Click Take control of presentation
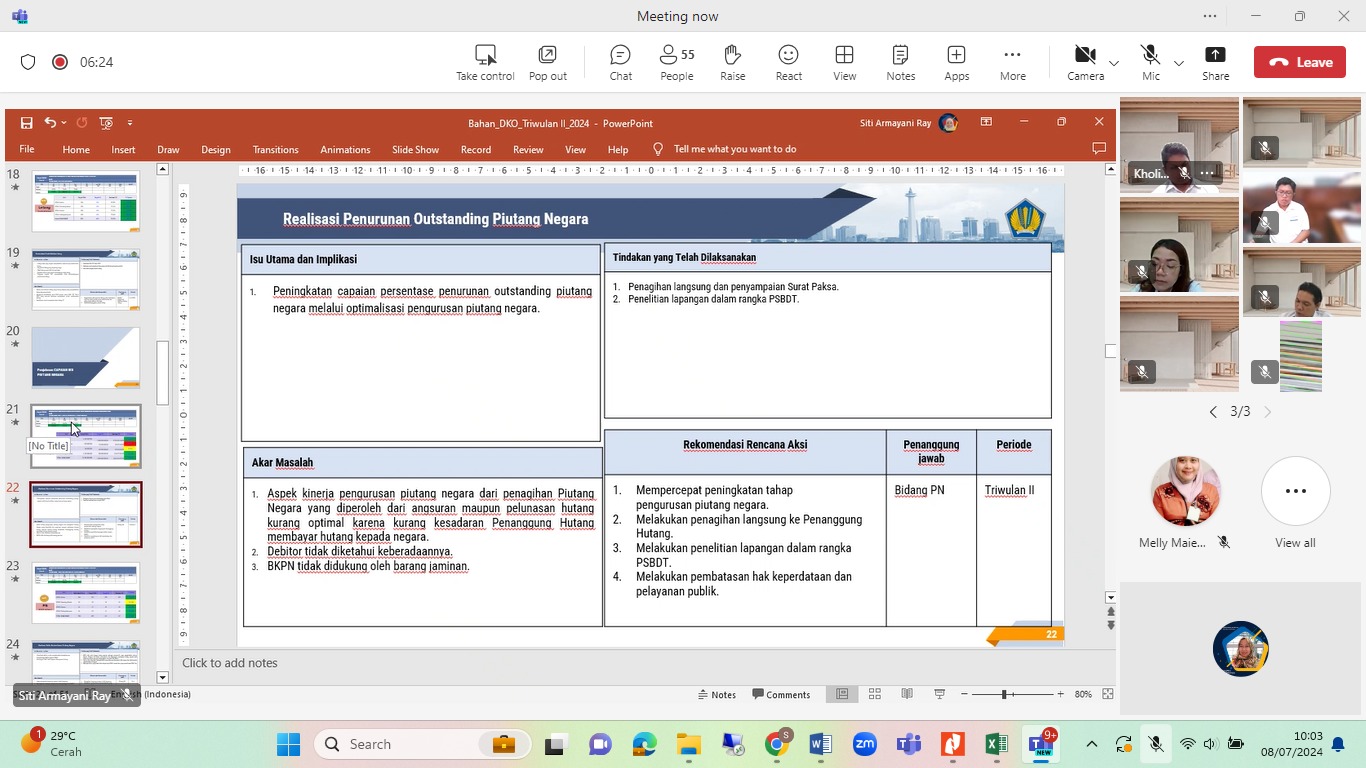 click(485, 62)
